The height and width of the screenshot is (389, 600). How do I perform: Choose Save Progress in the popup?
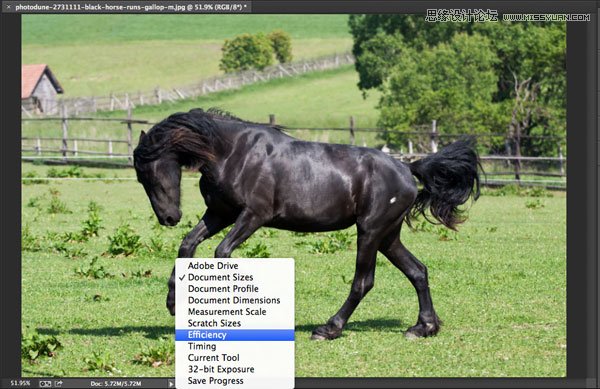coord(235,381)
